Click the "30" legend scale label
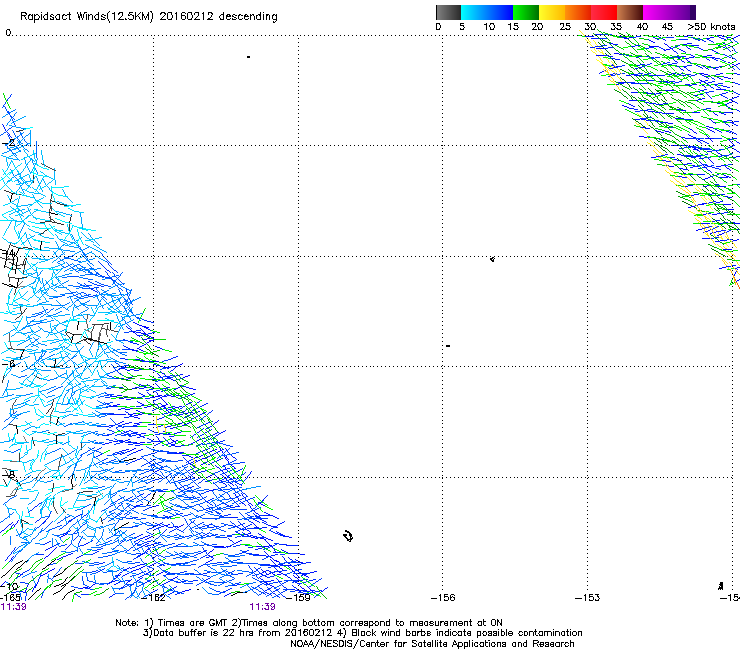740x650 pixels. tap(590, 26)
